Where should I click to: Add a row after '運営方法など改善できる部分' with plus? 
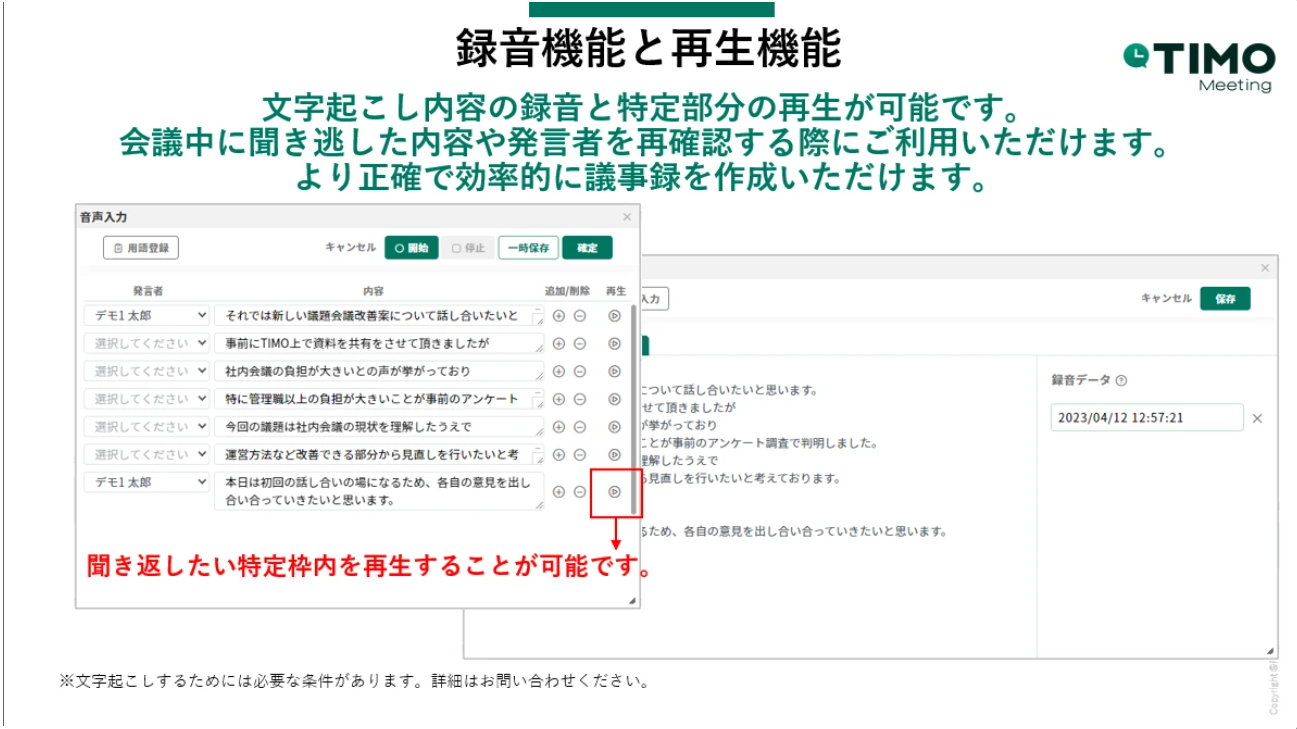[559, 455]
